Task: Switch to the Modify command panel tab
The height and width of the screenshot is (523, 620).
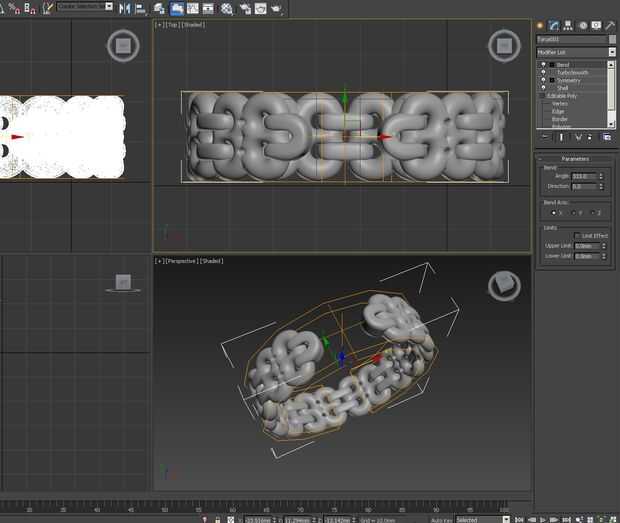Action: click(554, 26)
